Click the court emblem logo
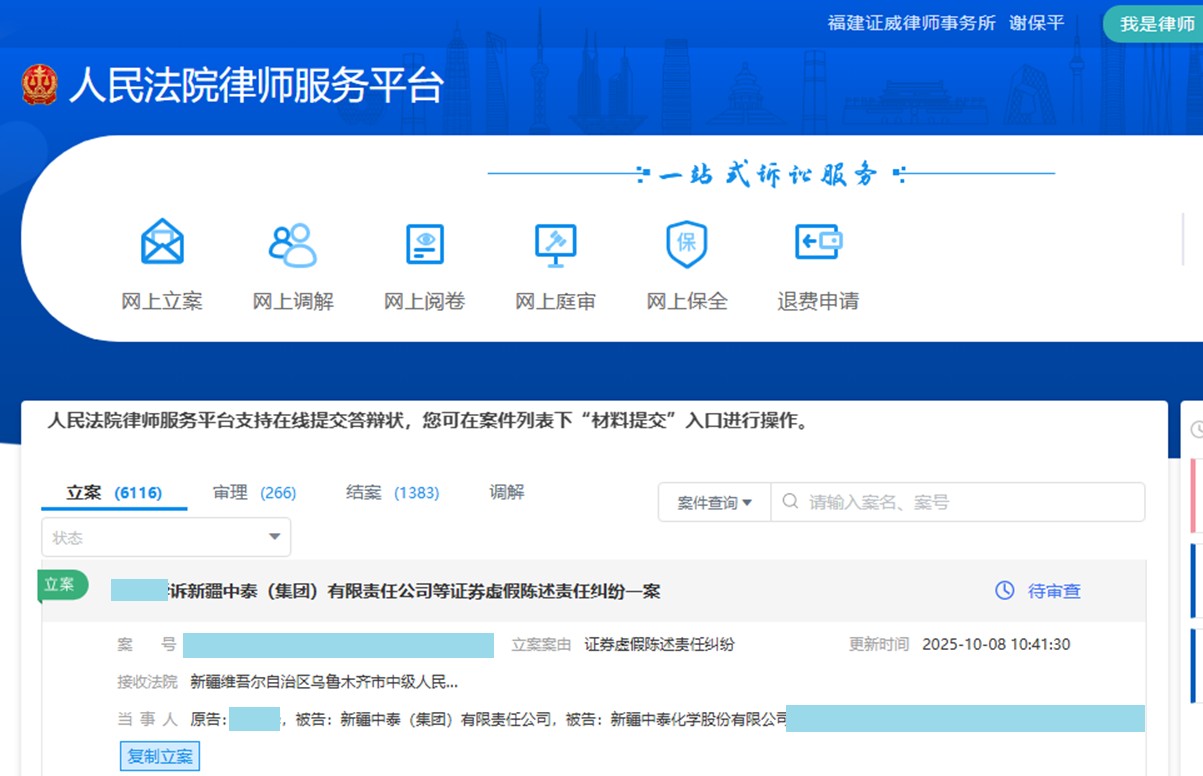The width and height of the screenshot is (1203, 776). click(x=40, y=85)
